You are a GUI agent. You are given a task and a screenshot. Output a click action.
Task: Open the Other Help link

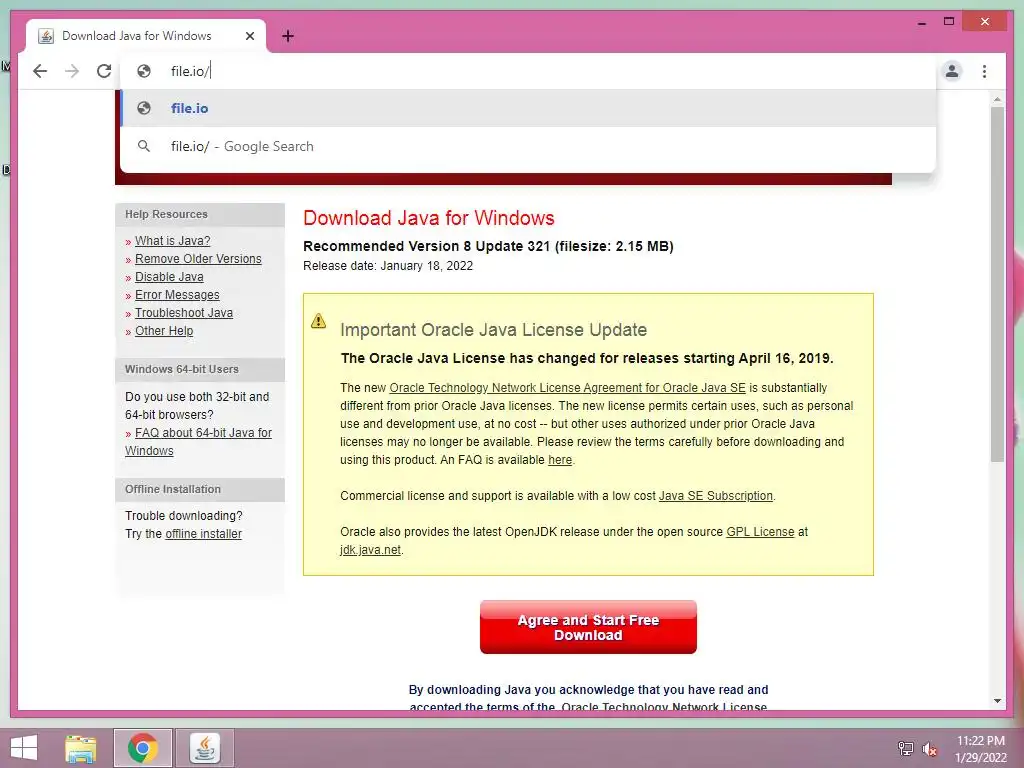tap(164, 330)
